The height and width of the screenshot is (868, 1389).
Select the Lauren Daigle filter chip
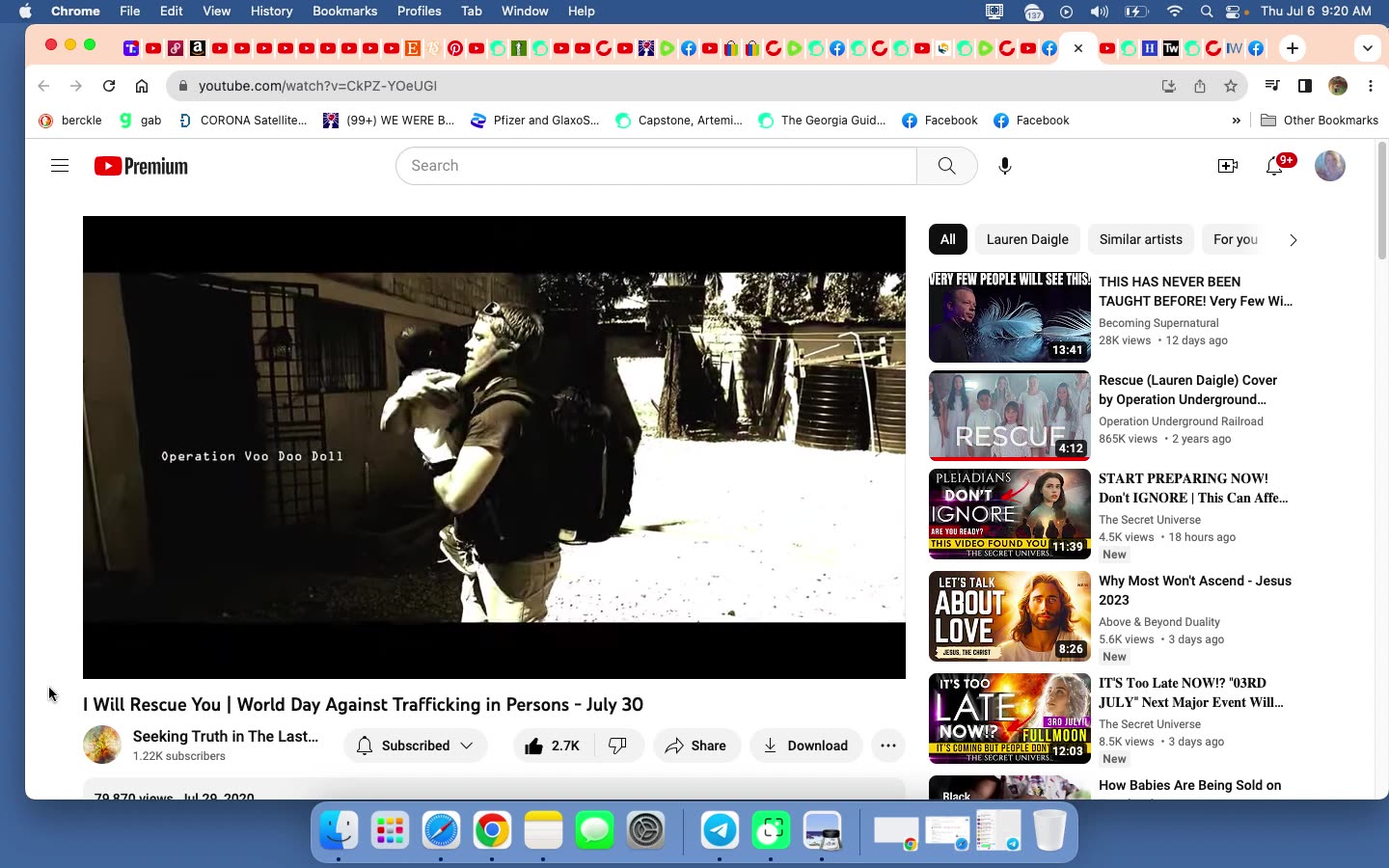click(x=1027, y=239)
